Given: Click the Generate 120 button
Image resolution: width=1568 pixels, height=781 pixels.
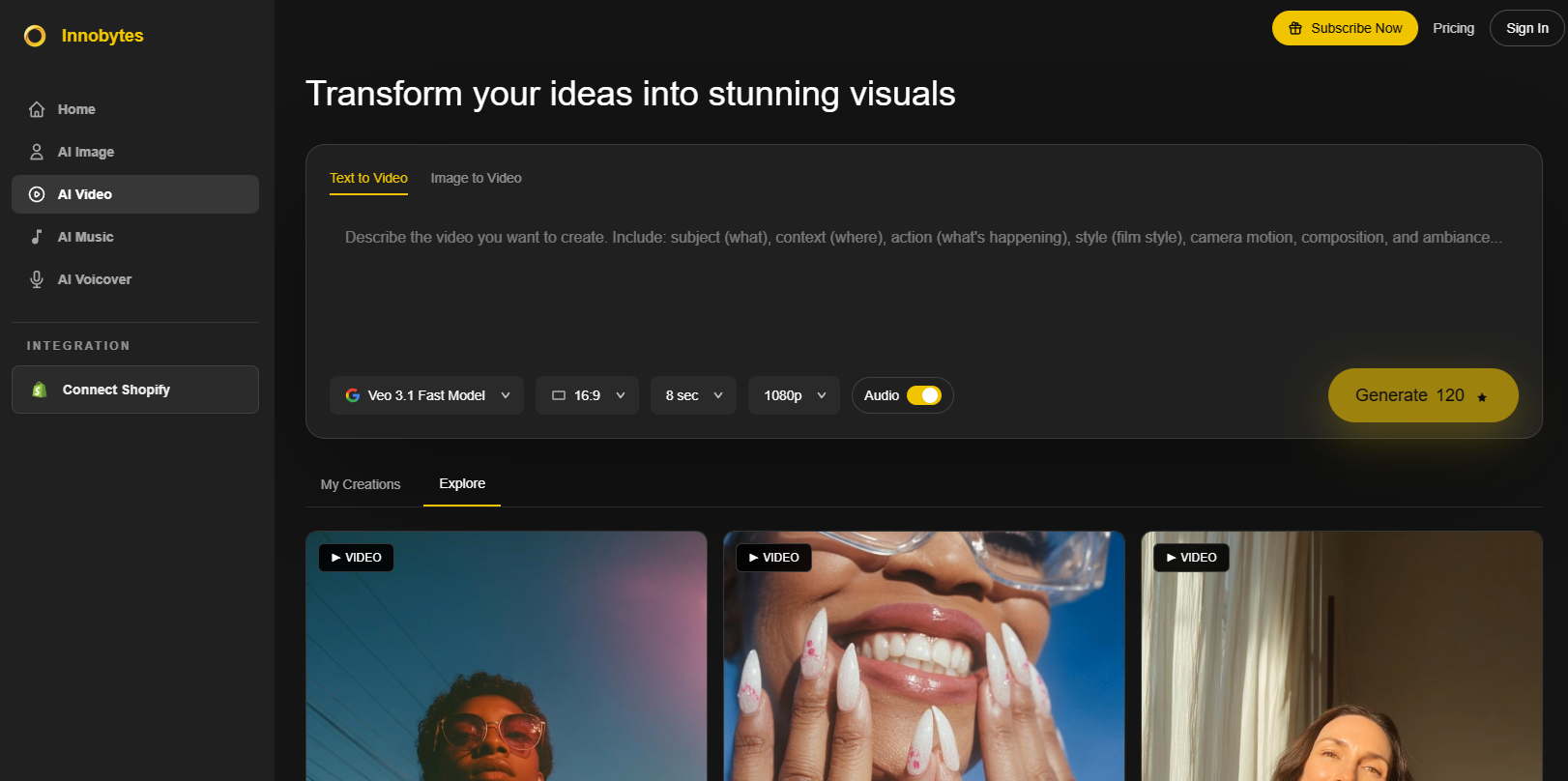Looking at the screenshot, I should [x=1423, y=395].
